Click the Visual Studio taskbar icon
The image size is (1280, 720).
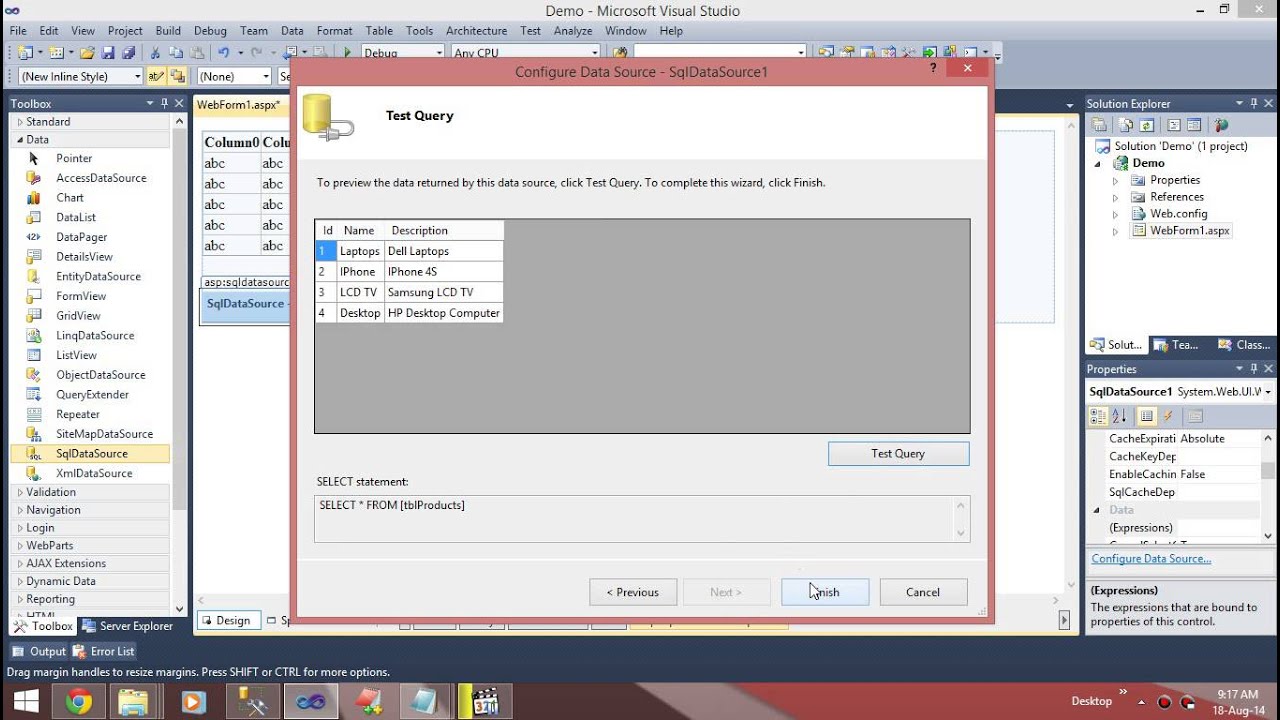tap(311, 701)
